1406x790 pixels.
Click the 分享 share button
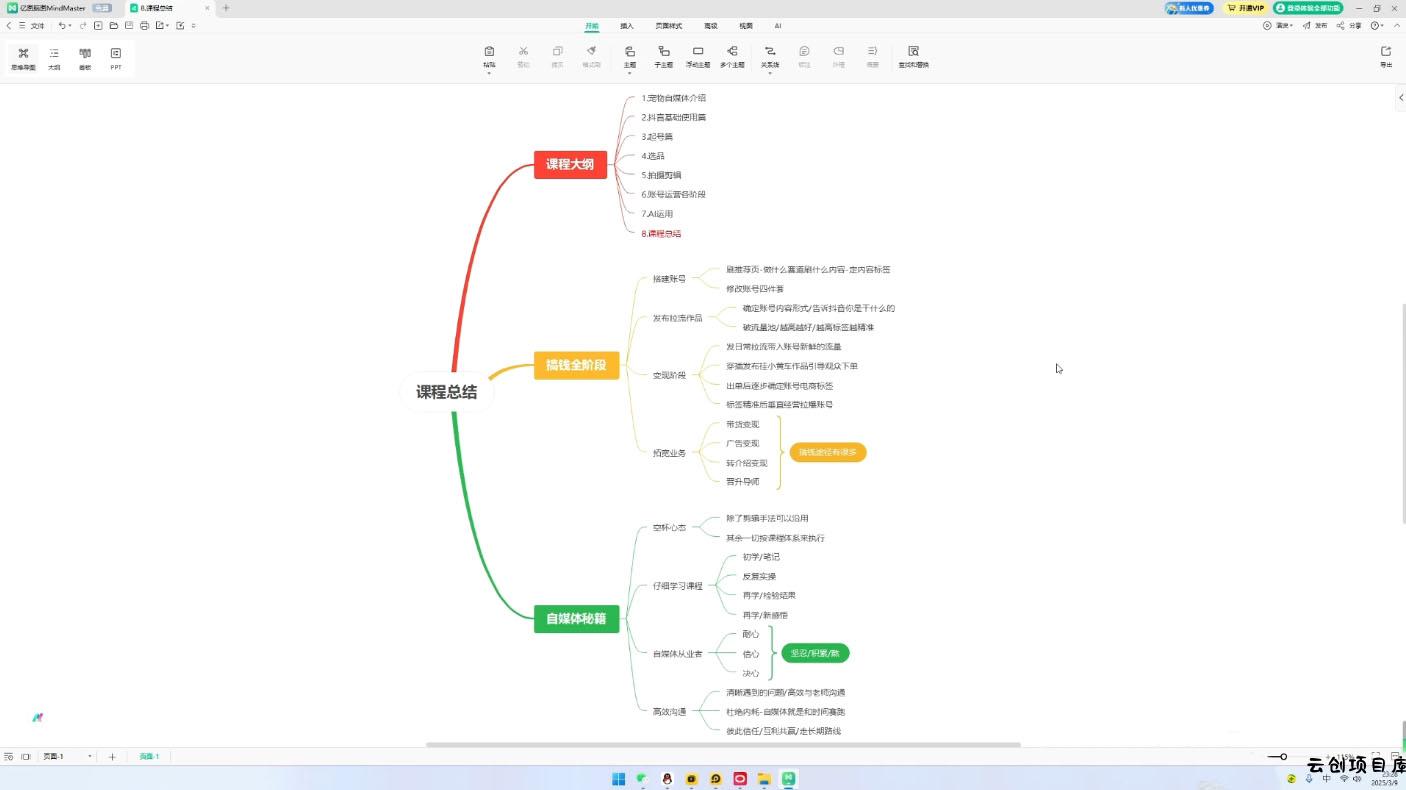[x=1350, y=25]
